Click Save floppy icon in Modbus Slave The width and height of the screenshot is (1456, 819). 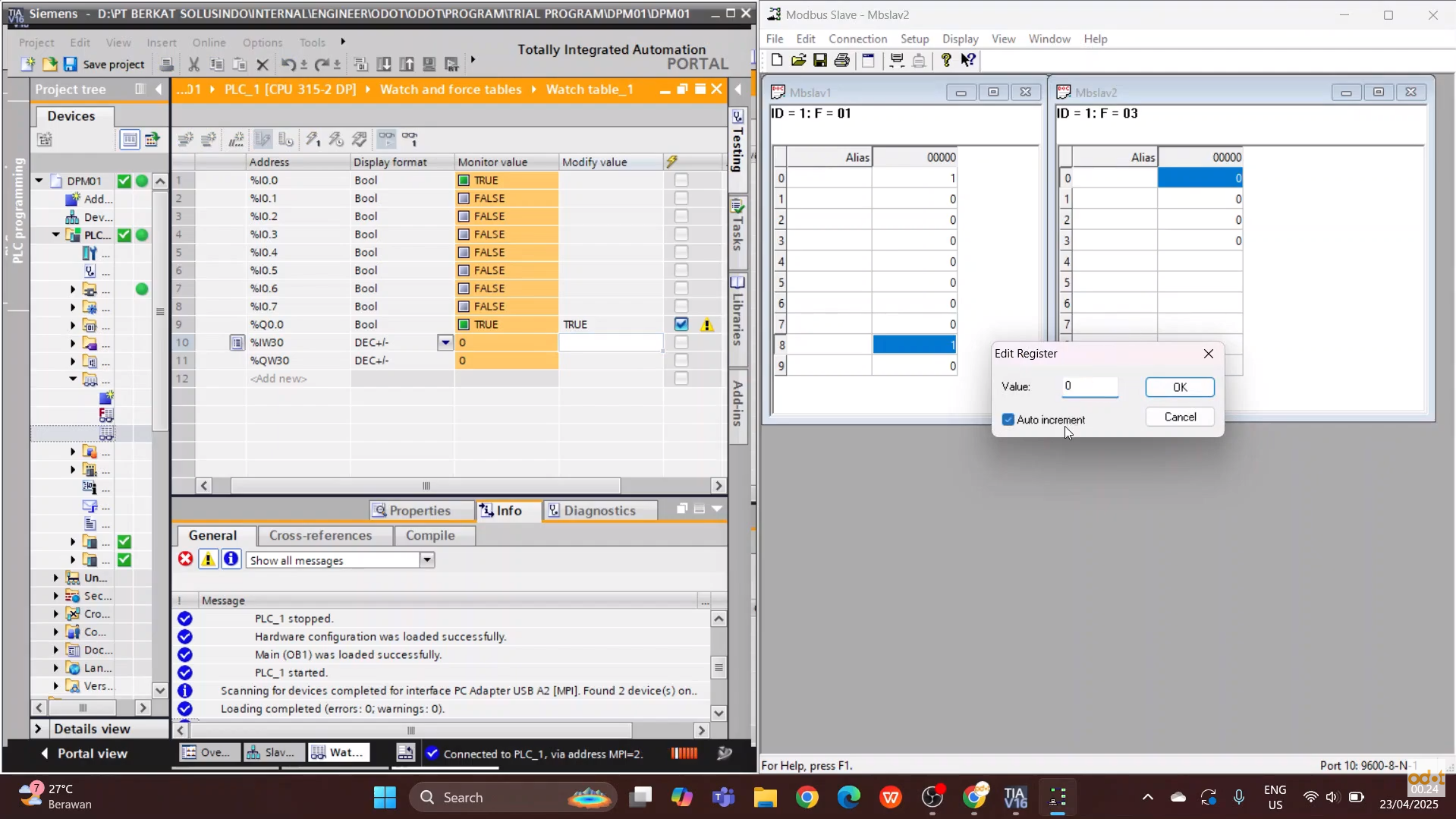coord(820,61)
